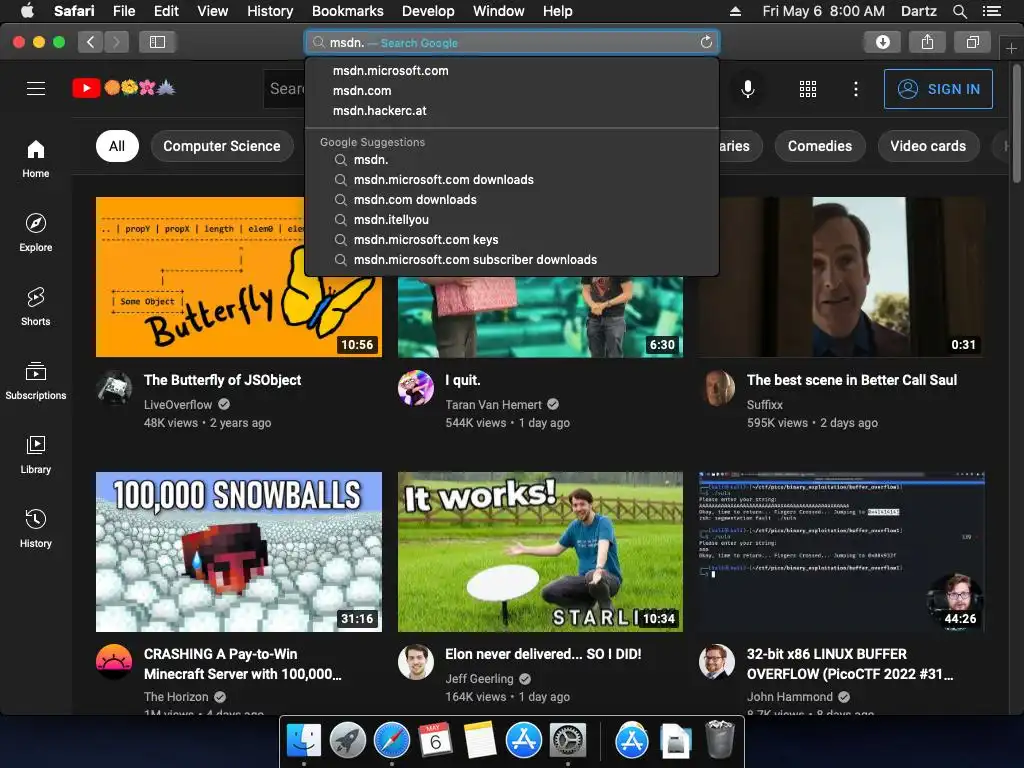Open the Window menu
Screen dimensions: 1024x768
pyautogui.click(x=498, y=11)
